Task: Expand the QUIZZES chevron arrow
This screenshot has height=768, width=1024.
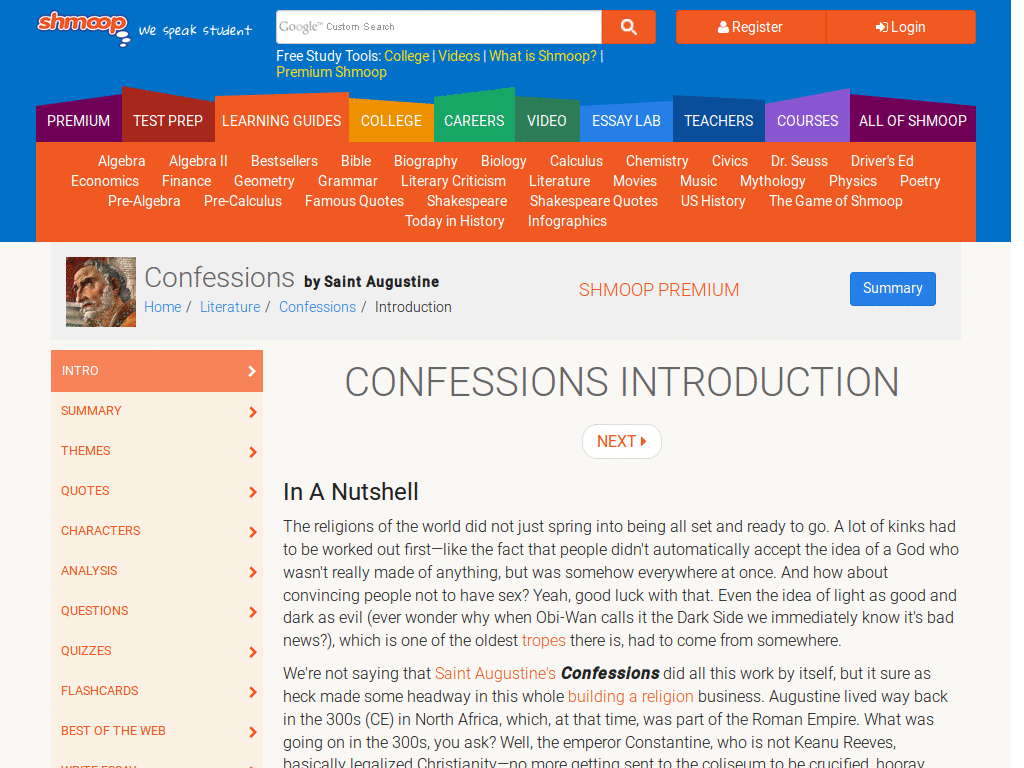Action: tap(253, 652)
